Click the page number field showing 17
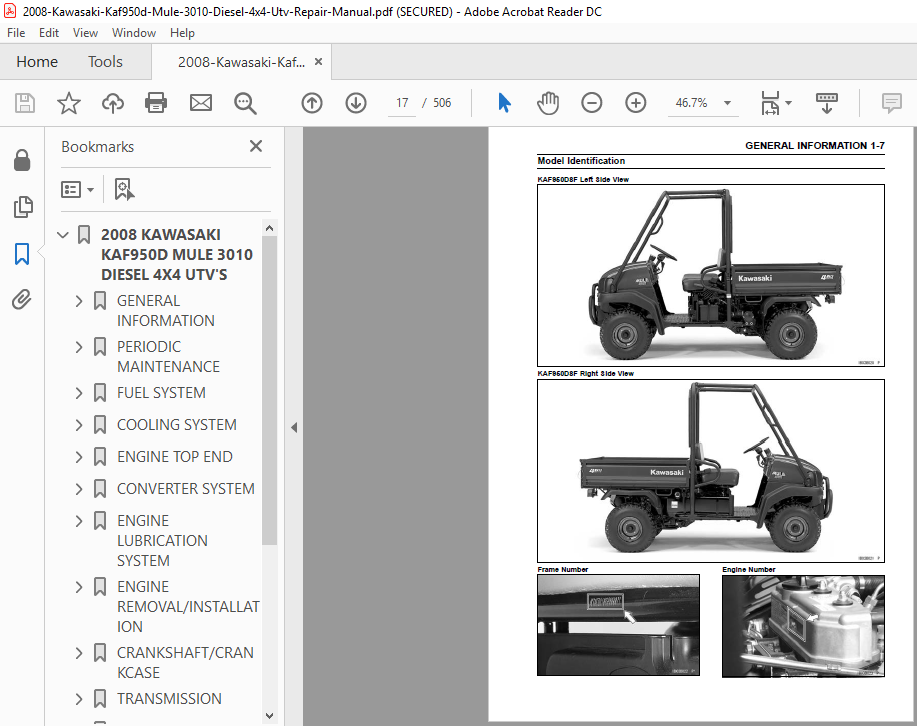 (402, 103)
